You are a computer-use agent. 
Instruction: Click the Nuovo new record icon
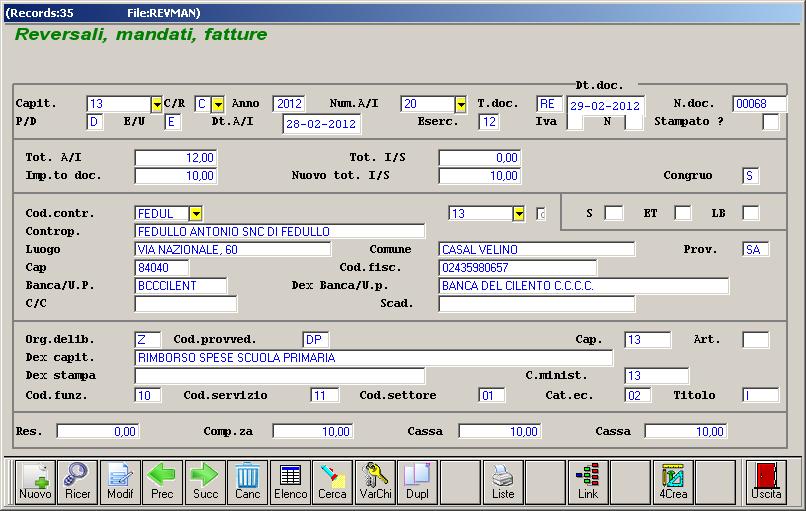35,482
